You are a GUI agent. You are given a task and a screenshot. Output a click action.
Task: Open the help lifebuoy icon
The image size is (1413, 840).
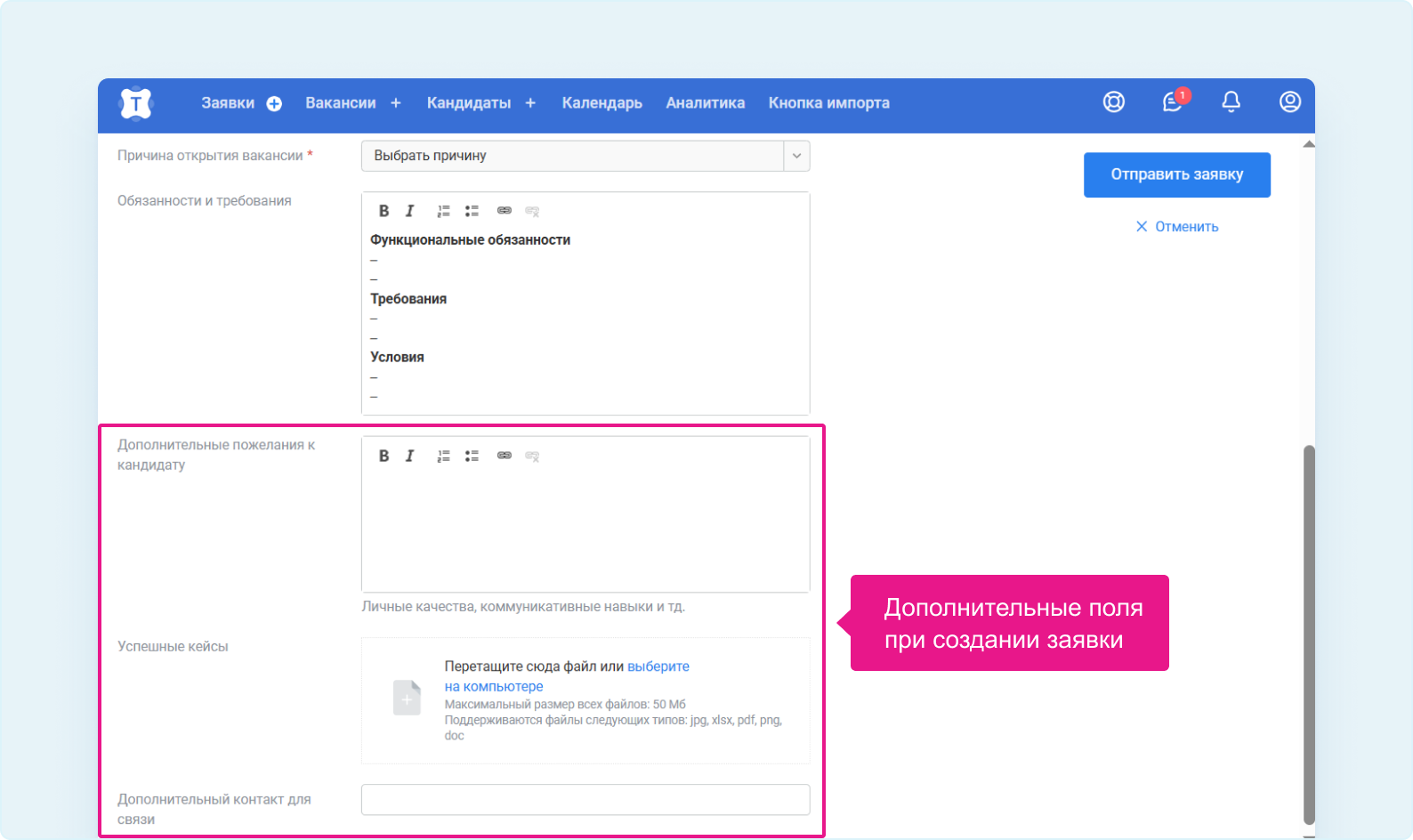click(1113, 102)
